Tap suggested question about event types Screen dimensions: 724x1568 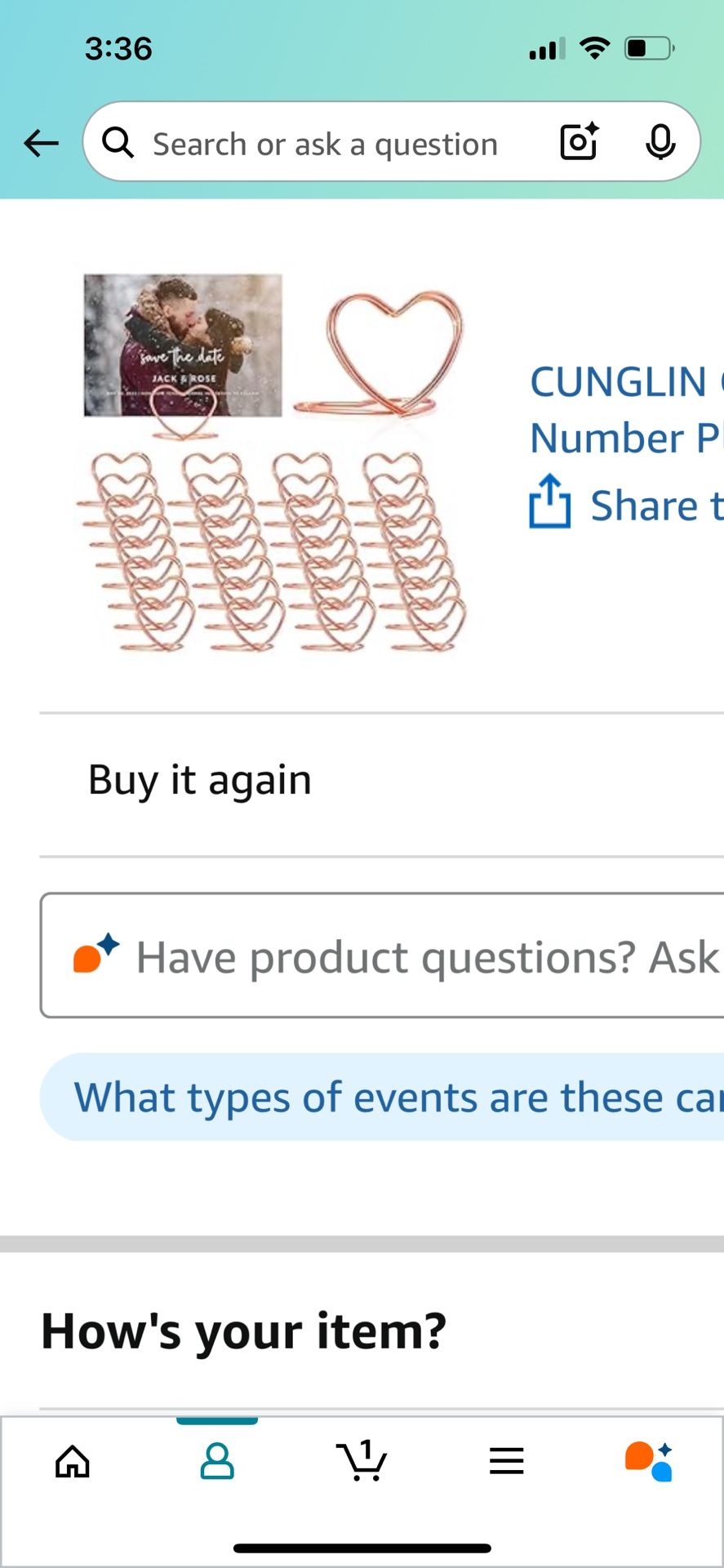click(x=382, y=1097)
